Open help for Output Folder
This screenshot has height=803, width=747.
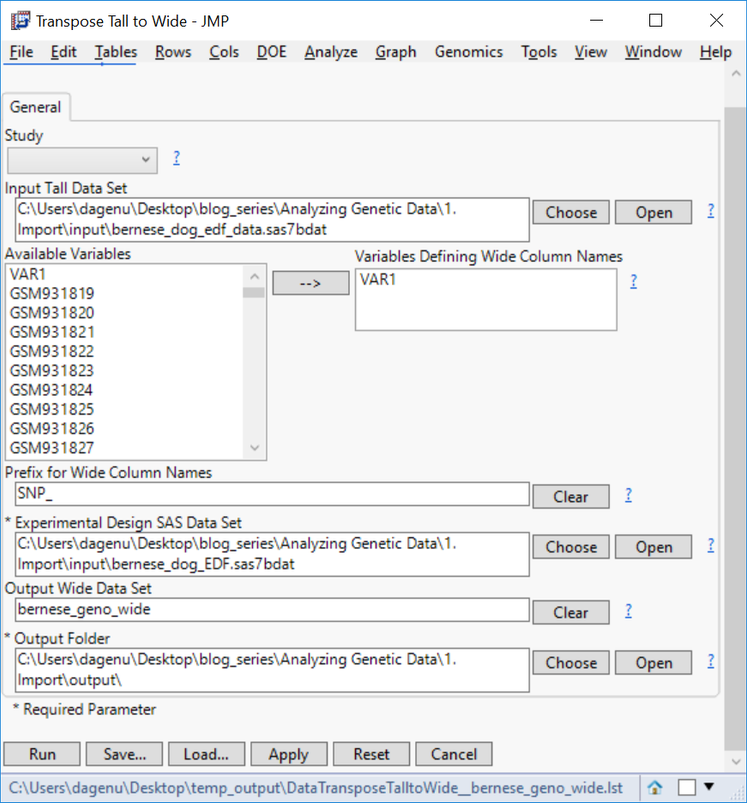pos(711,661)
